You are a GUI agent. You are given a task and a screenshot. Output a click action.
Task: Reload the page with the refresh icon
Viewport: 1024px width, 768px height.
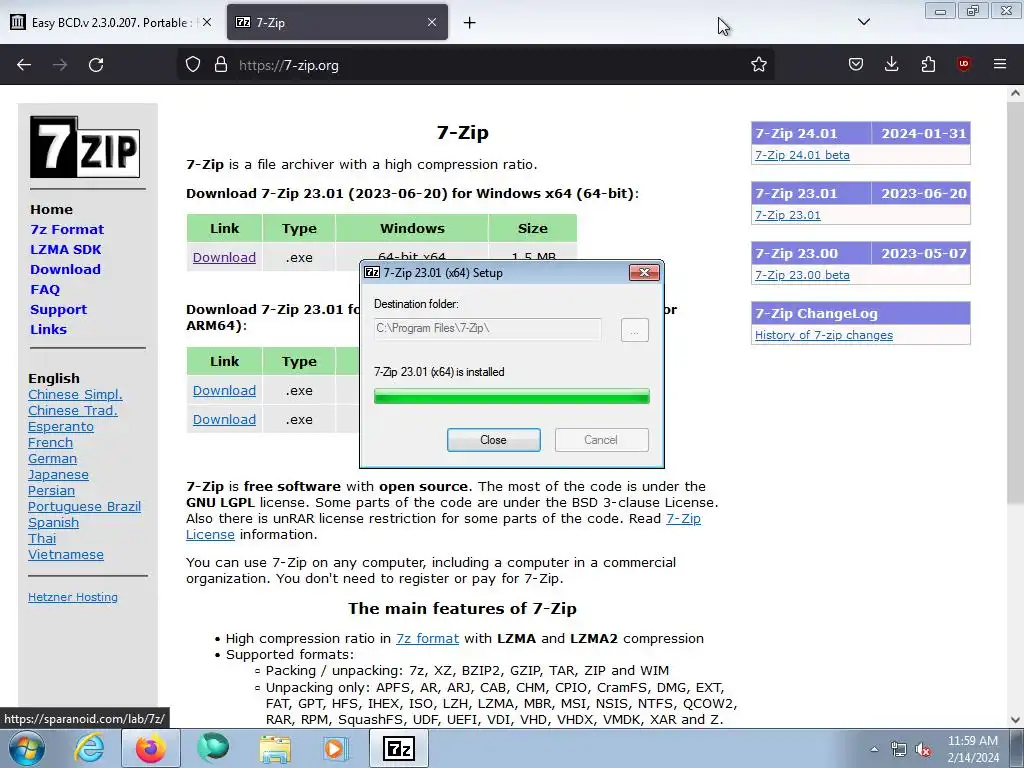96,65
